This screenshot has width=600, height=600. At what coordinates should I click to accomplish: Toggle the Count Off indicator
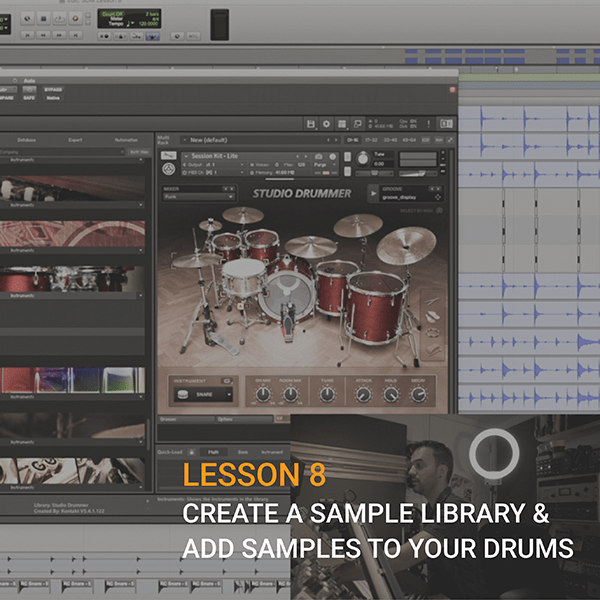pos(111,14)
